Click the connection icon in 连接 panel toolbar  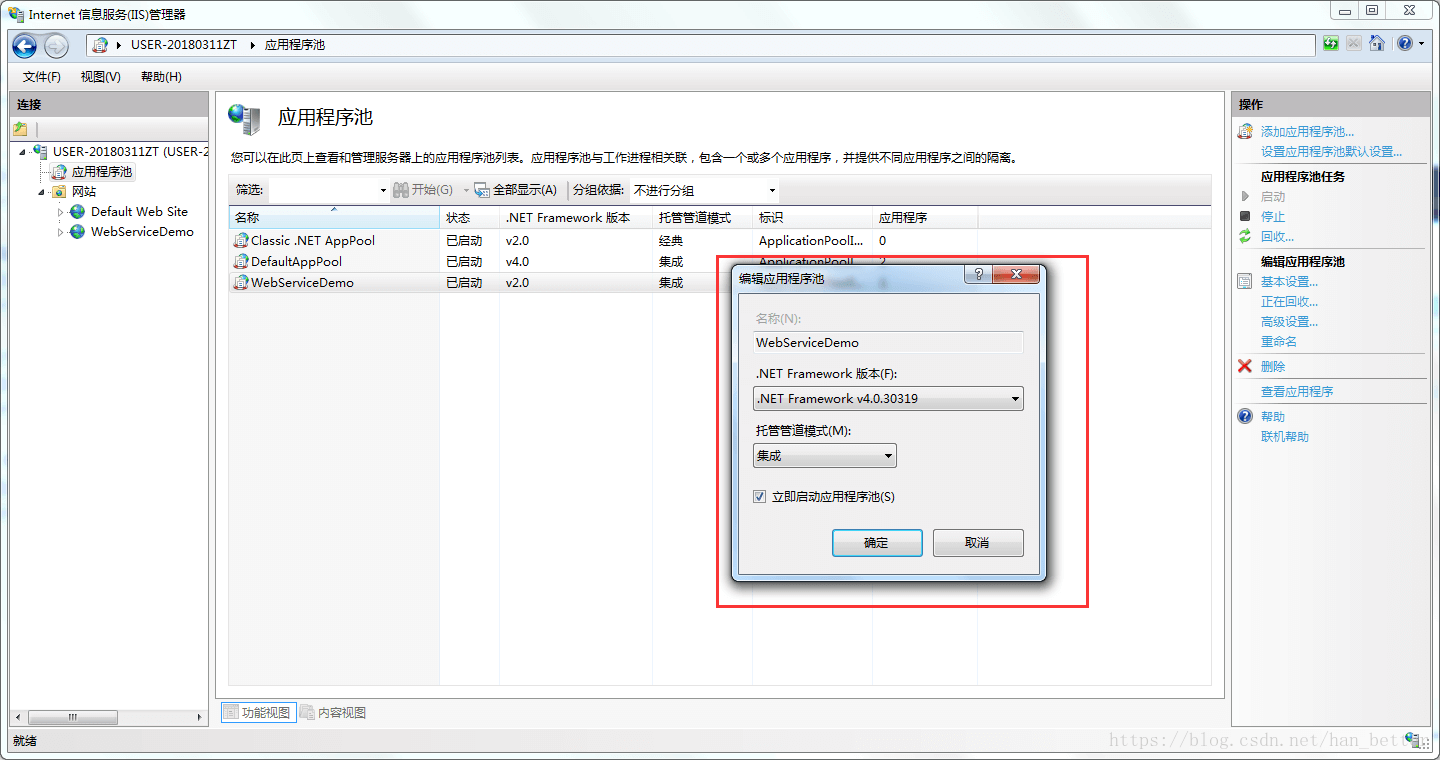click(x=20, y=129)
